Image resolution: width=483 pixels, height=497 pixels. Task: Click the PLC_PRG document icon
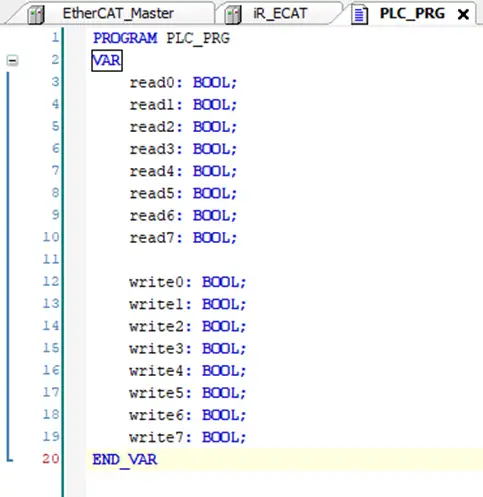pyautogui.click(x=359, y=15)
